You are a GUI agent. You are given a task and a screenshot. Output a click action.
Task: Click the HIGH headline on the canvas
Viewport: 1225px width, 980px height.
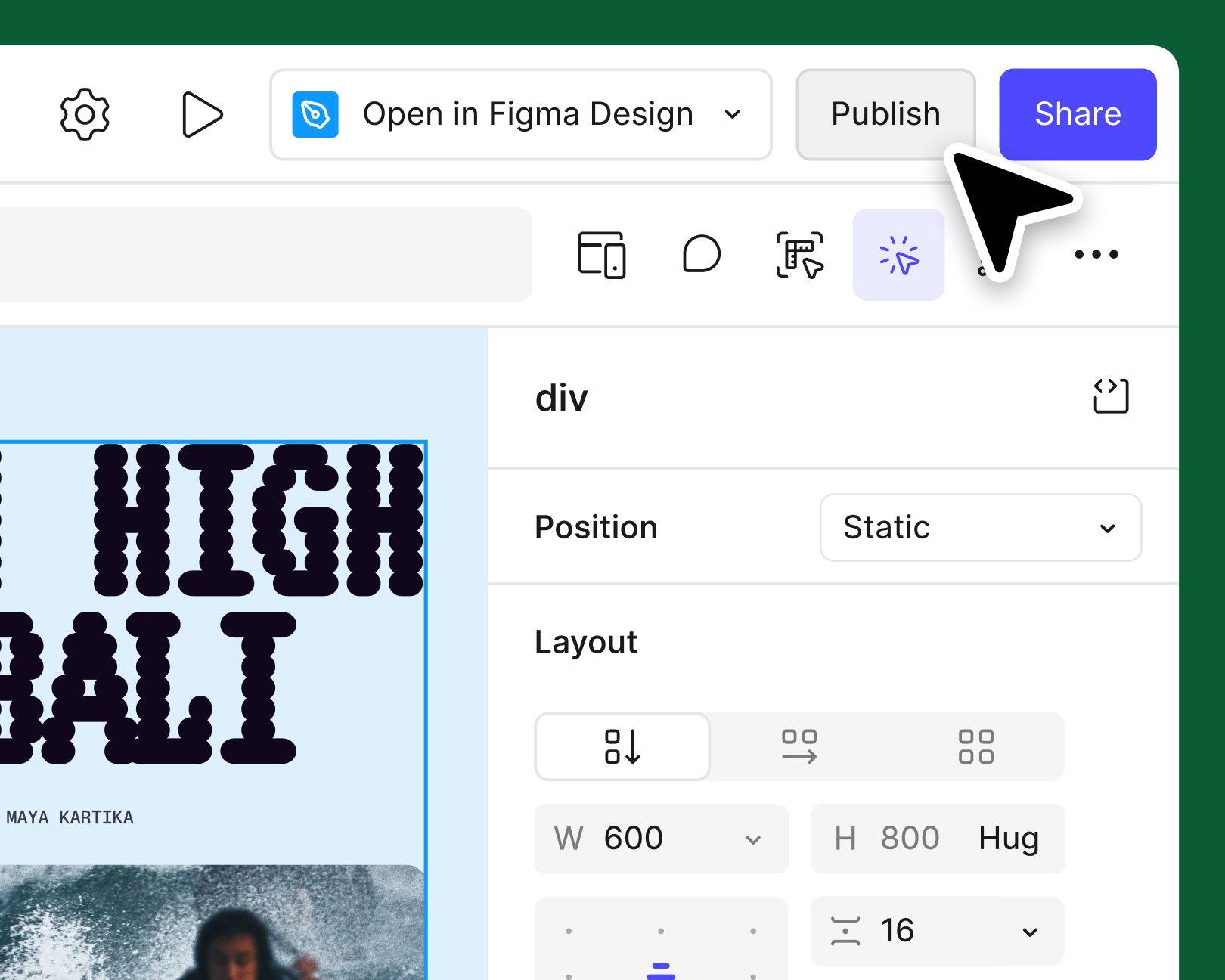coord(258,520)
